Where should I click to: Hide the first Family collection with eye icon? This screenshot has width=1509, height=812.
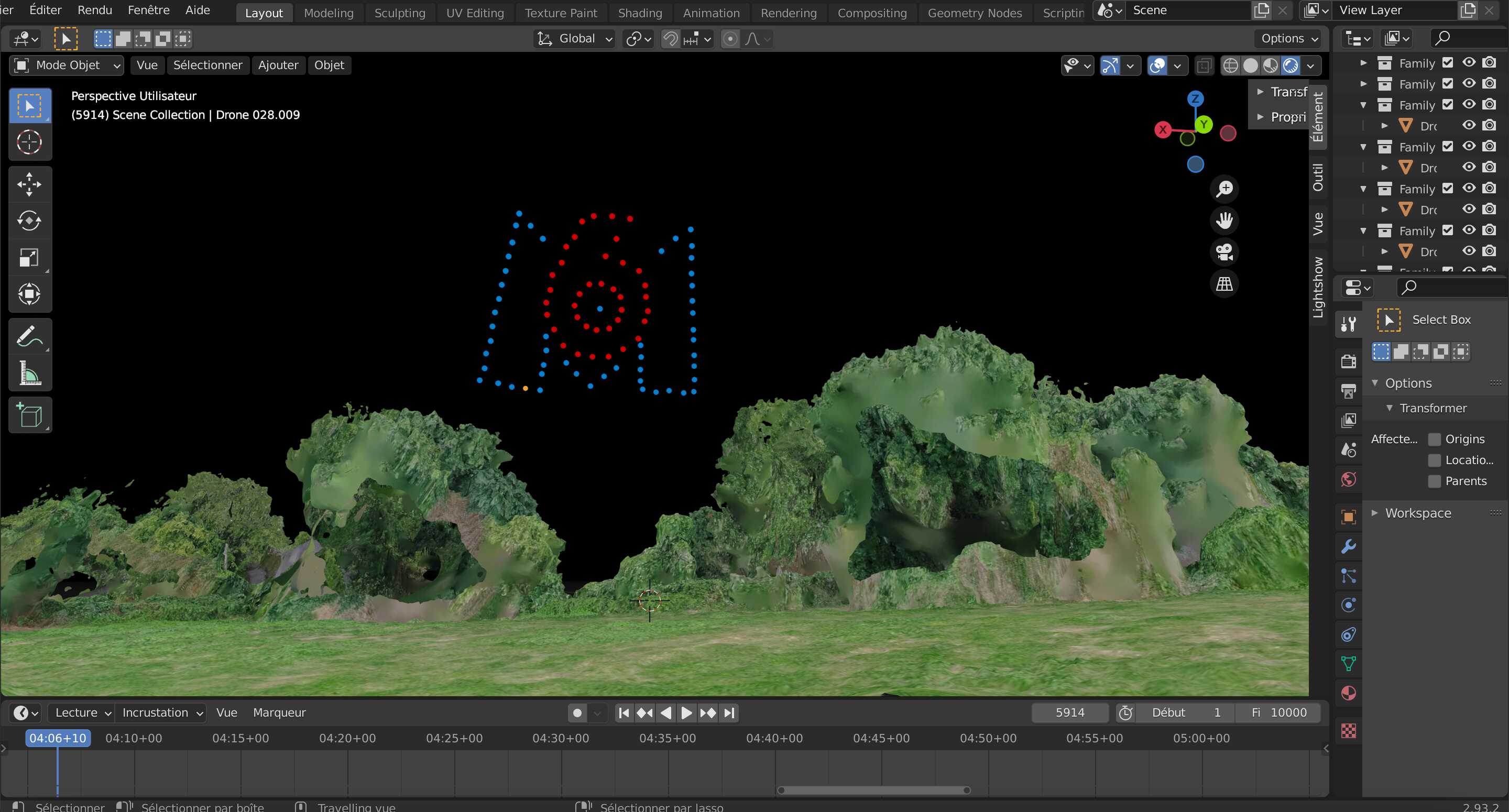[x=1469, y=63]
